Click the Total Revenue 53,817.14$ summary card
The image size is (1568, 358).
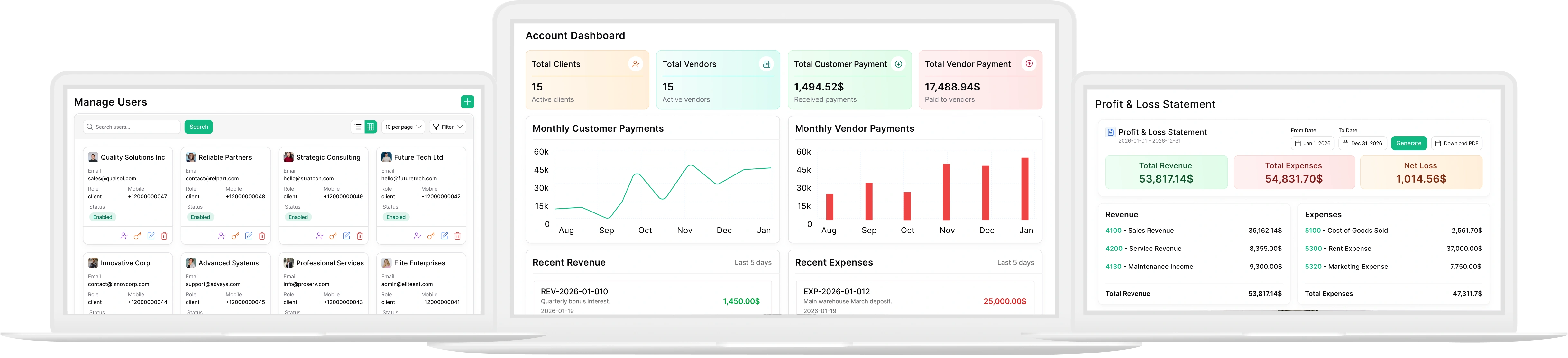1166,172
